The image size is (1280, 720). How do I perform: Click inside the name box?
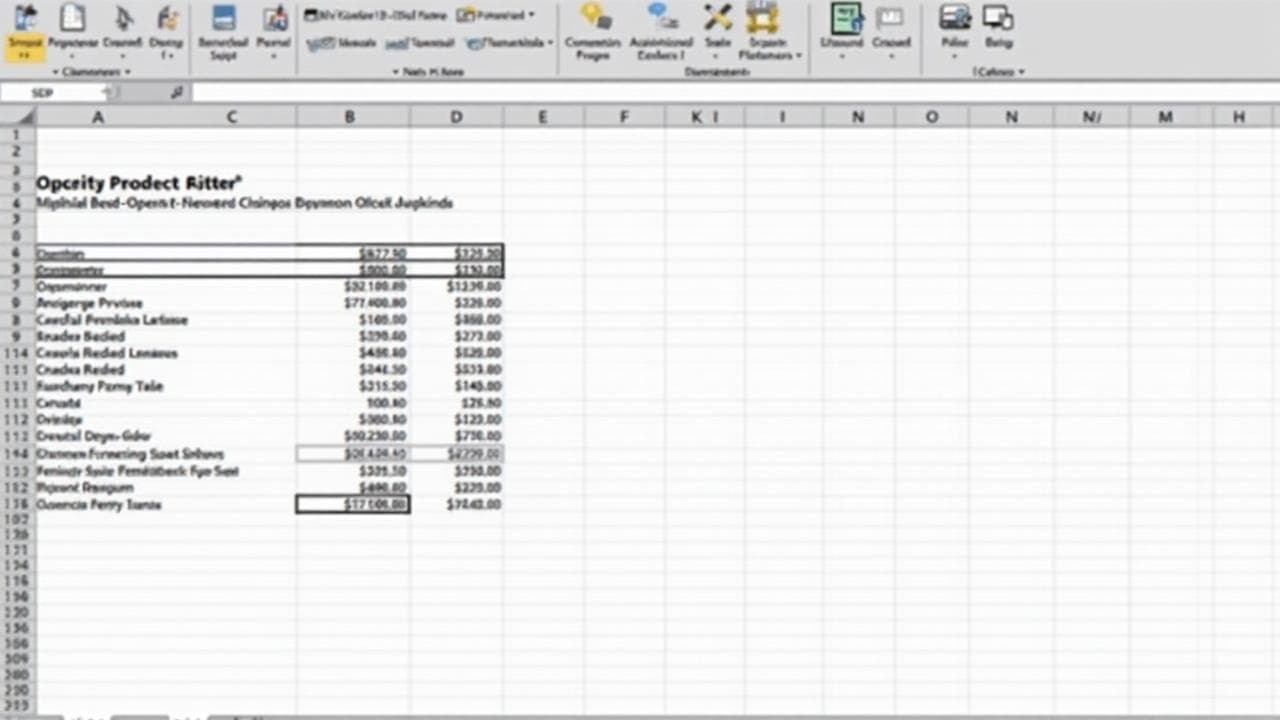(52, 92)
